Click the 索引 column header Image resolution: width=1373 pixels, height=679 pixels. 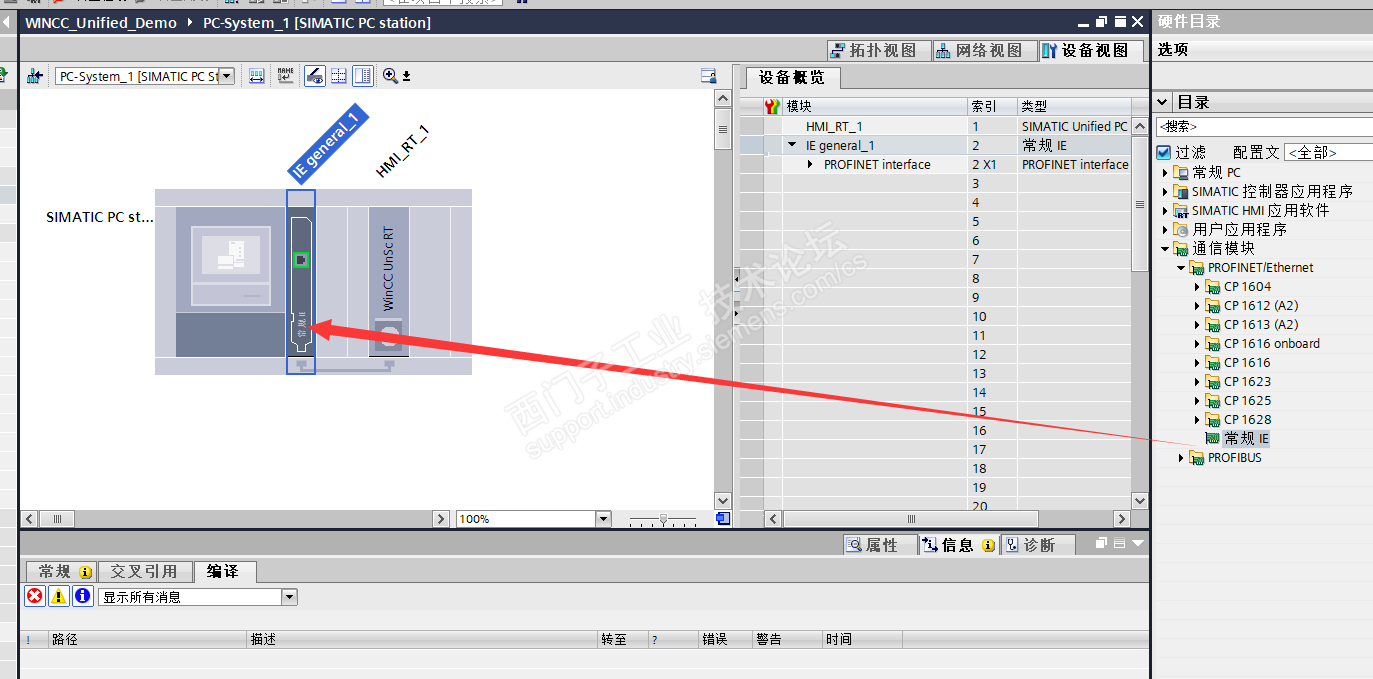tap(992, 106)
